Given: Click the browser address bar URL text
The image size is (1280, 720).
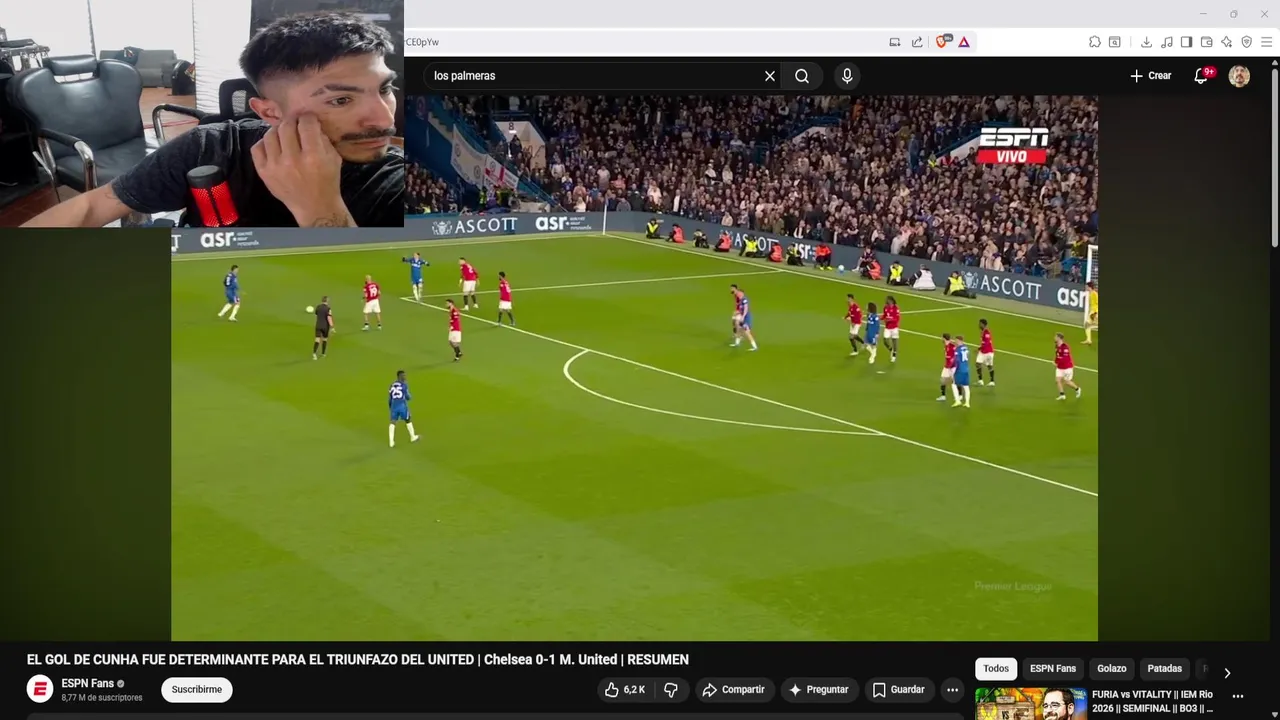Looking at the screenshot, I should pyautogui.click(x=422, y=42).
